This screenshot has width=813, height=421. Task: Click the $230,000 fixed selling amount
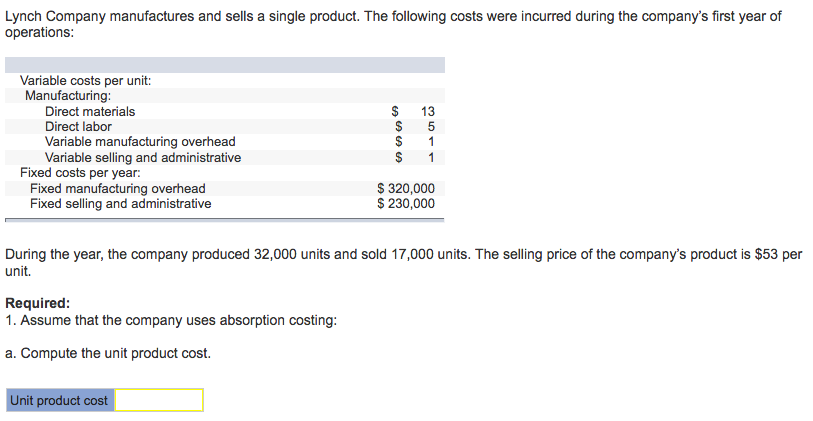click(406, 203)
